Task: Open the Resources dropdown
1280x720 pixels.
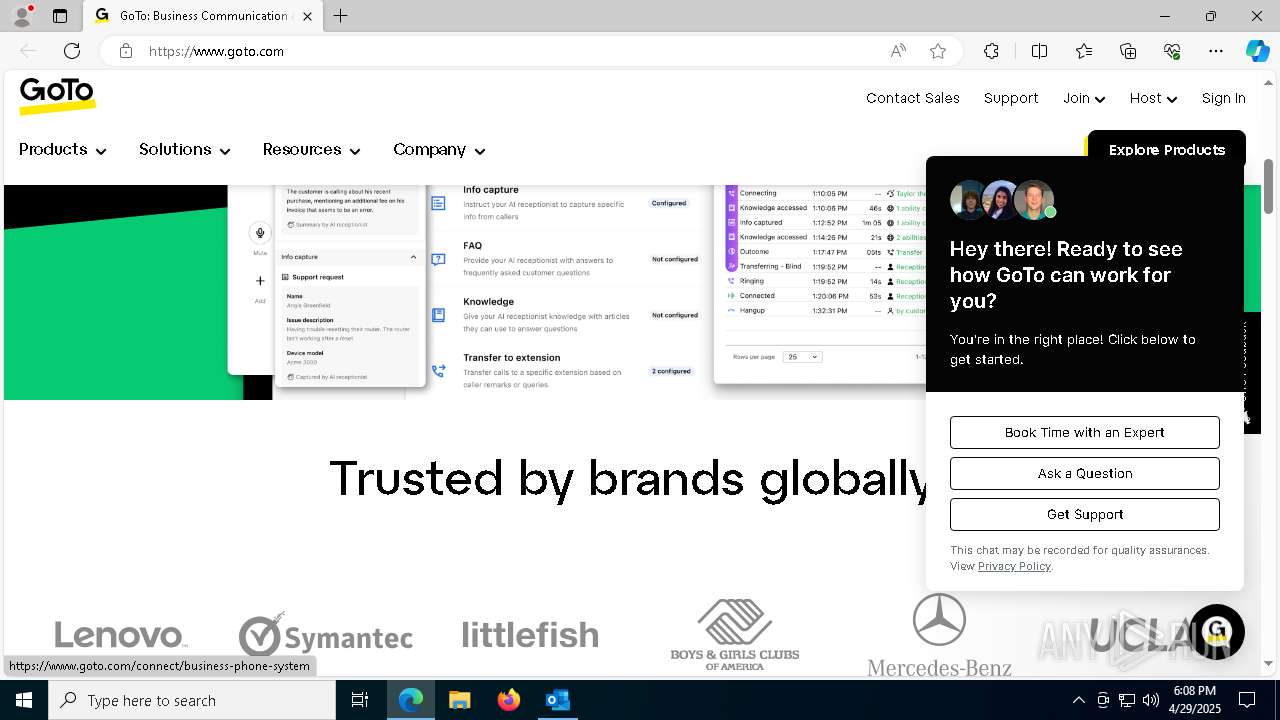Action: click(x=311, y=150)
